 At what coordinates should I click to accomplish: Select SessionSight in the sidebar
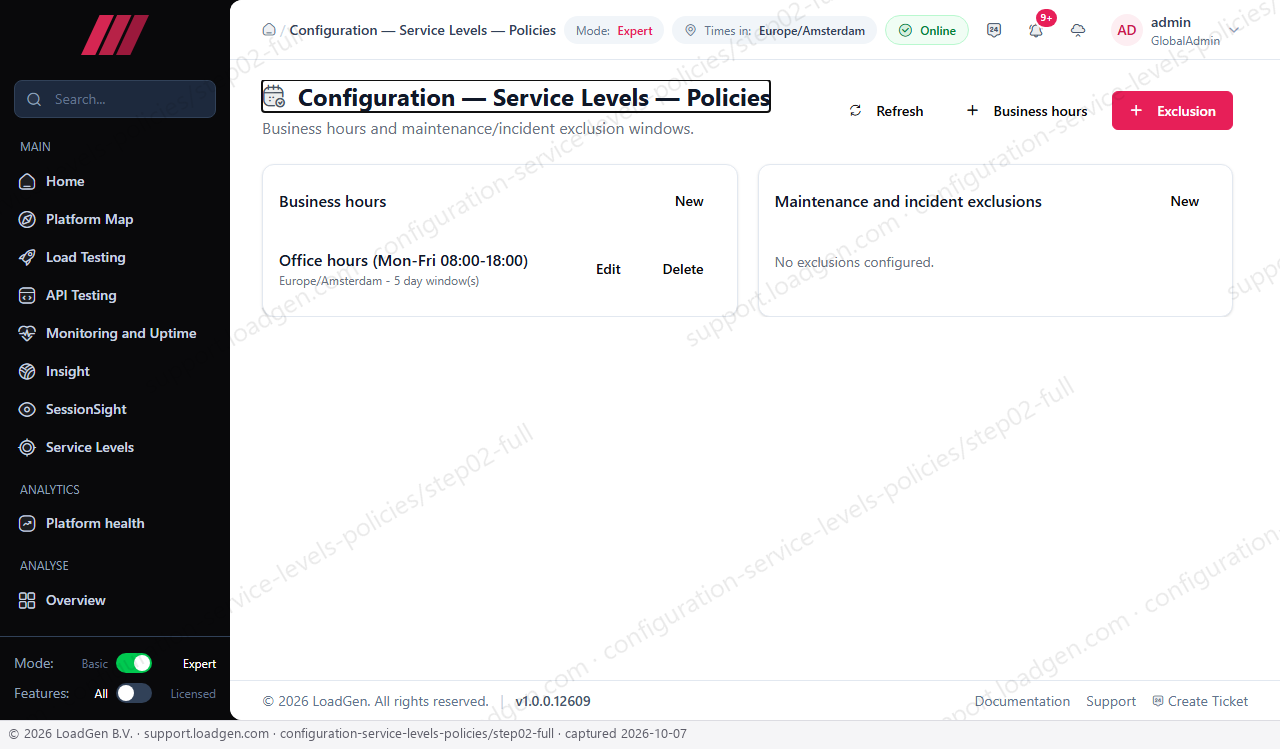[x=115, y=409]
